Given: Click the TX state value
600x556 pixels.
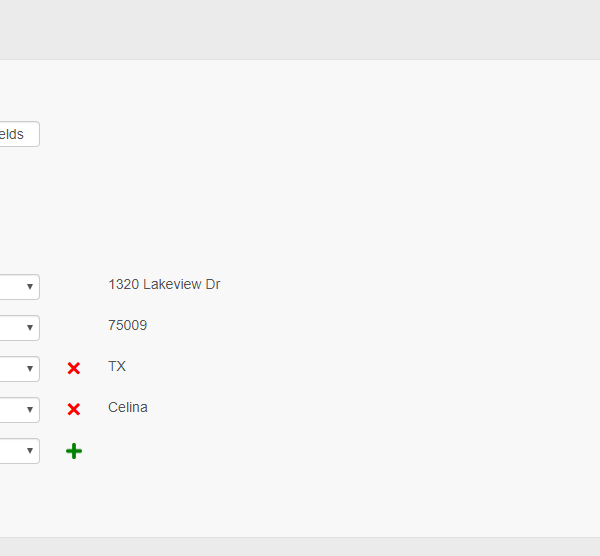Looking at the screenshot, I should (x=117, y=367).
